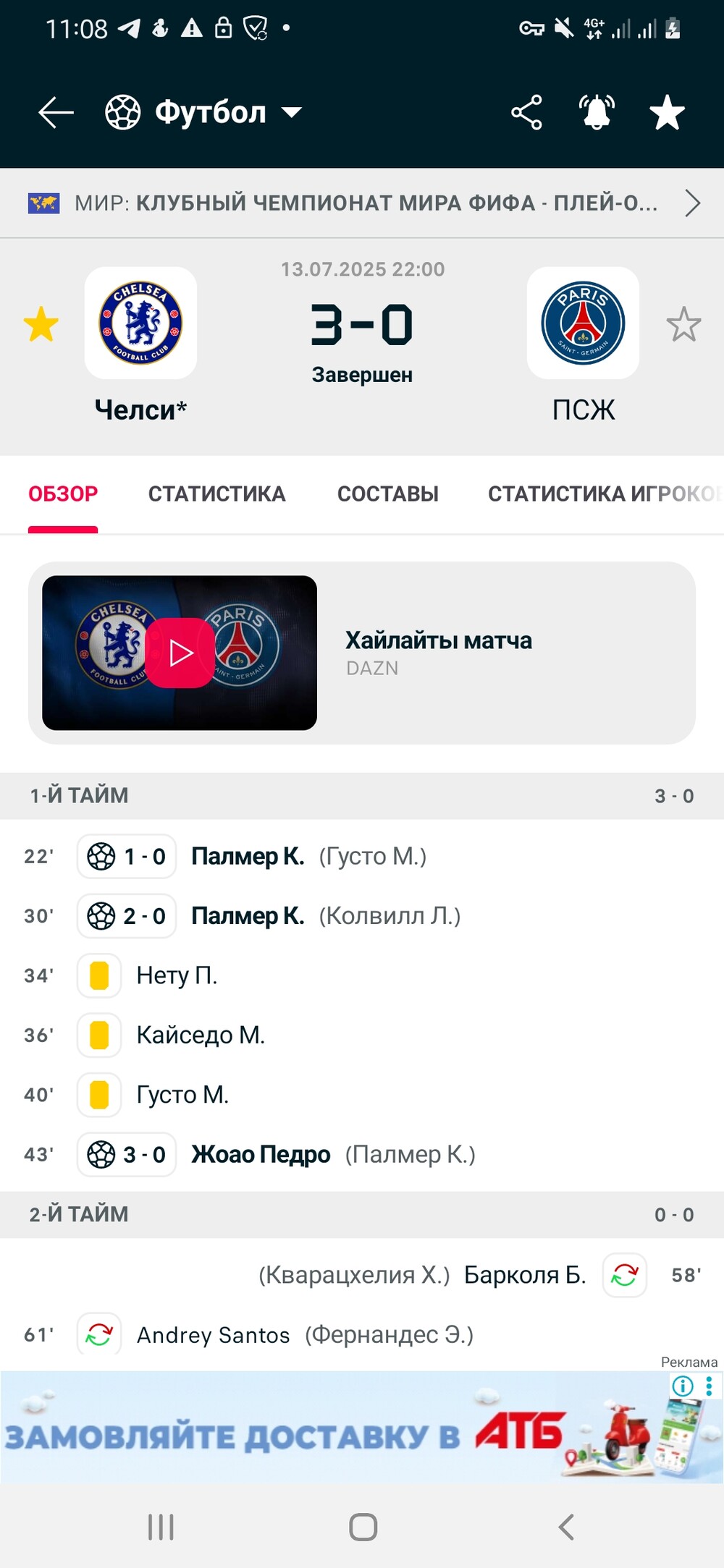
Task: Expand the Футбол sport dropdown
Action: tap(203, 113)
